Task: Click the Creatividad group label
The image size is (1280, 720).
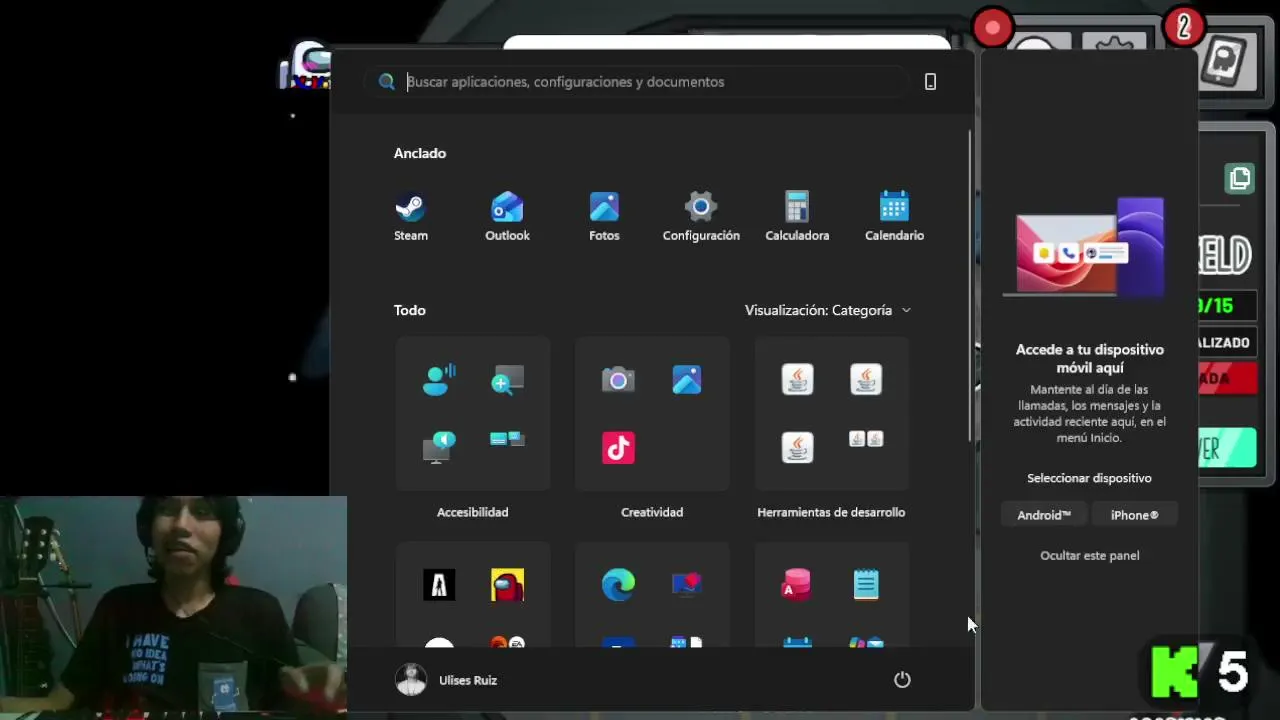Action: point(652,512)
